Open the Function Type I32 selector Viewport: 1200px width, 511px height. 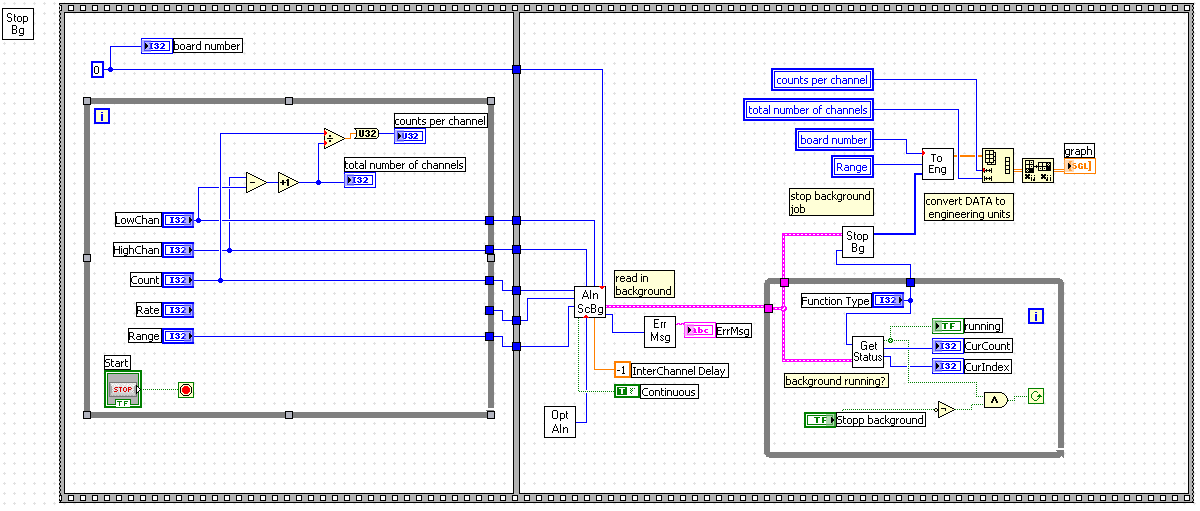888,300
